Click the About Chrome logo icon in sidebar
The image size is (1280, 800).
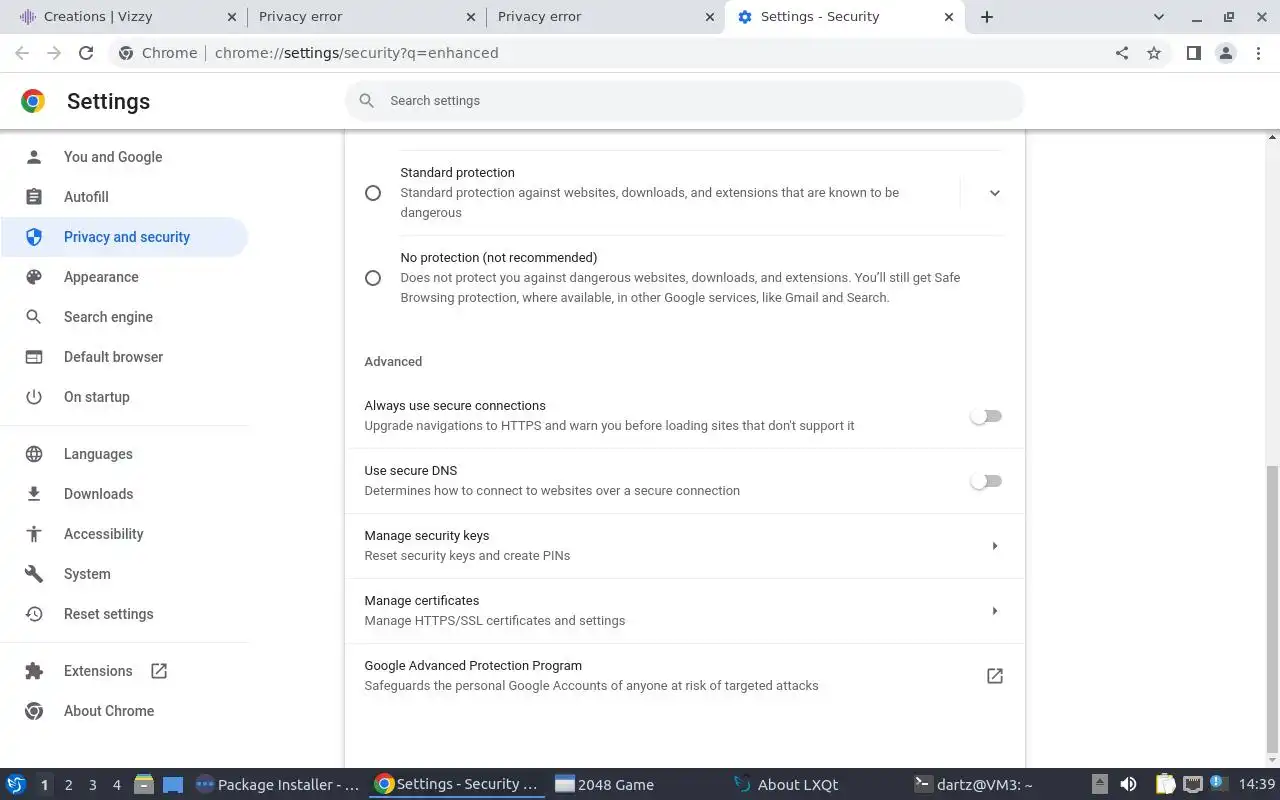34,711
